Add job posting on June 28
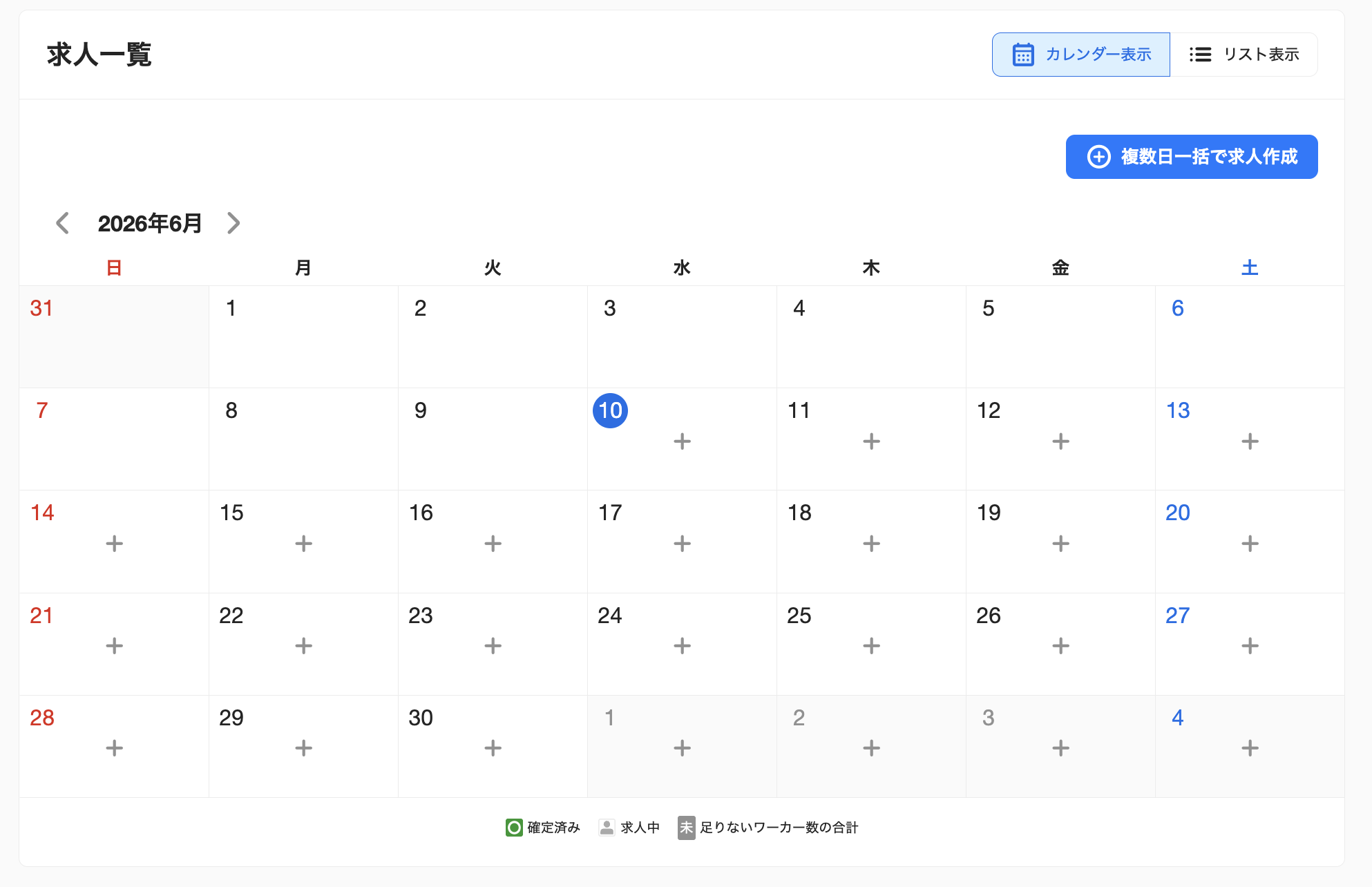Screen dimensions: 1372x887 (x=114, y=748)
